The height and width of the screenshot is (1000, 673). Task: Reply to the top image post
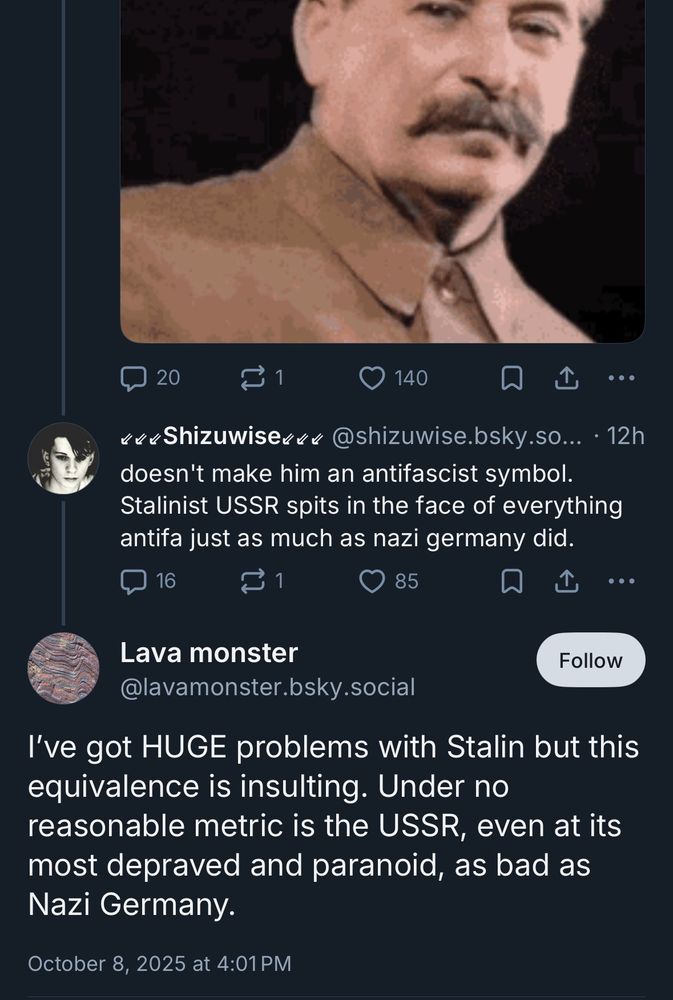[134, 377]
